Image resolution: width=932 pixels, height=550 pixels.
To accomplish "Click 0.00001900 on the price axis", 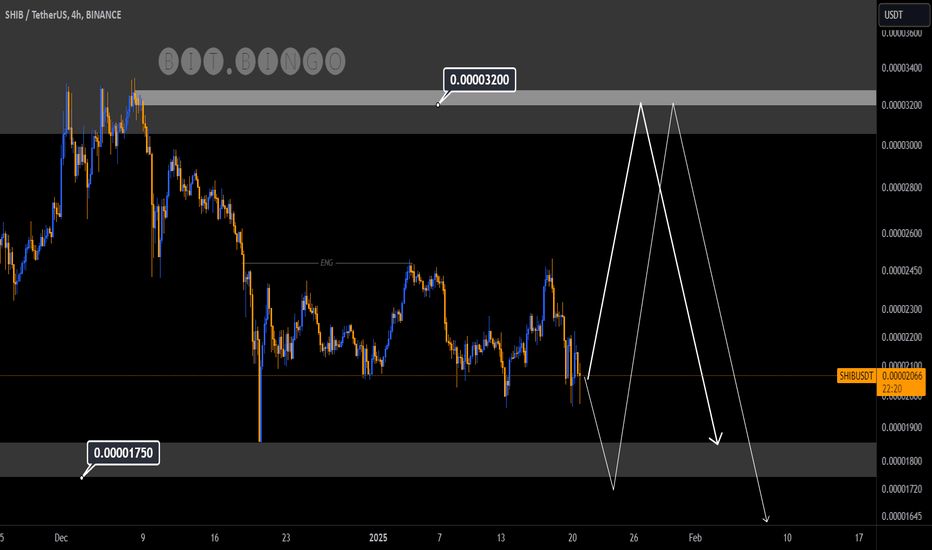I will [x=902, y=428].
